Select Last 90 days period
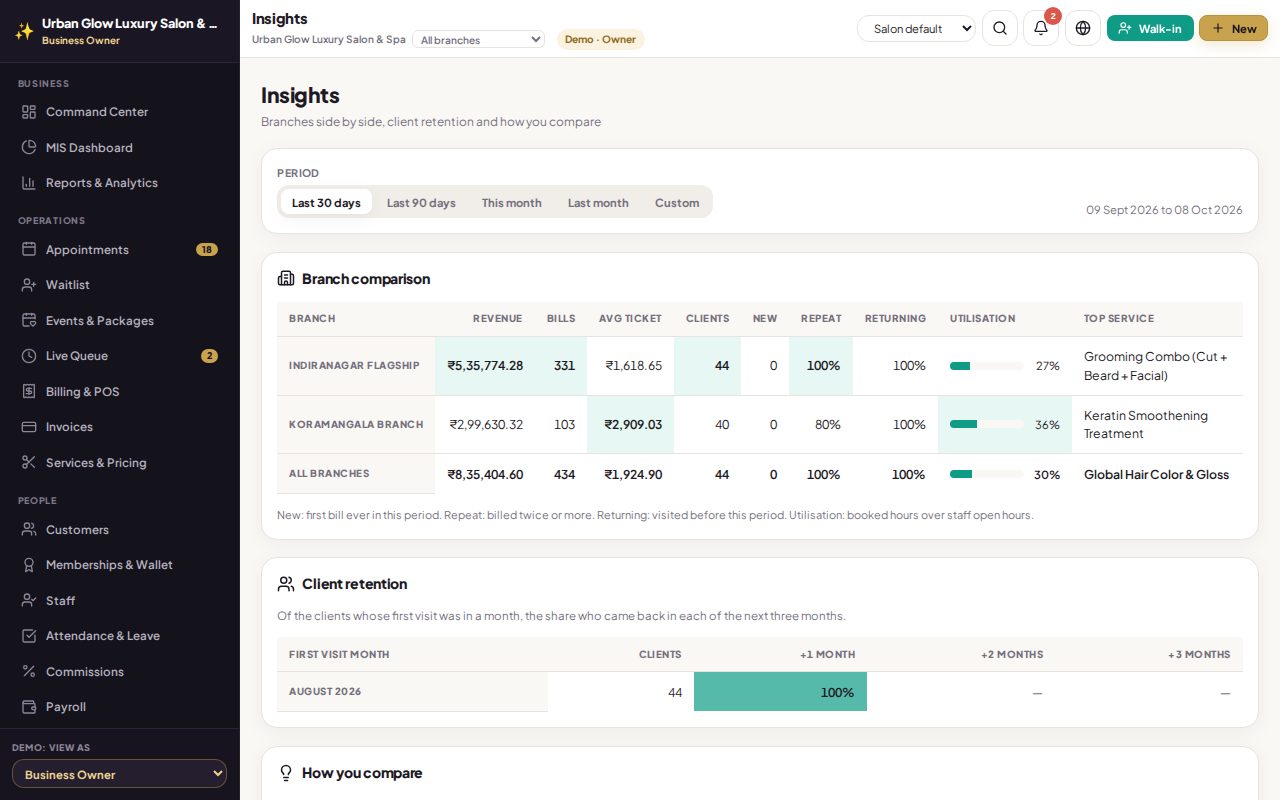 click(x=421, y=202)
